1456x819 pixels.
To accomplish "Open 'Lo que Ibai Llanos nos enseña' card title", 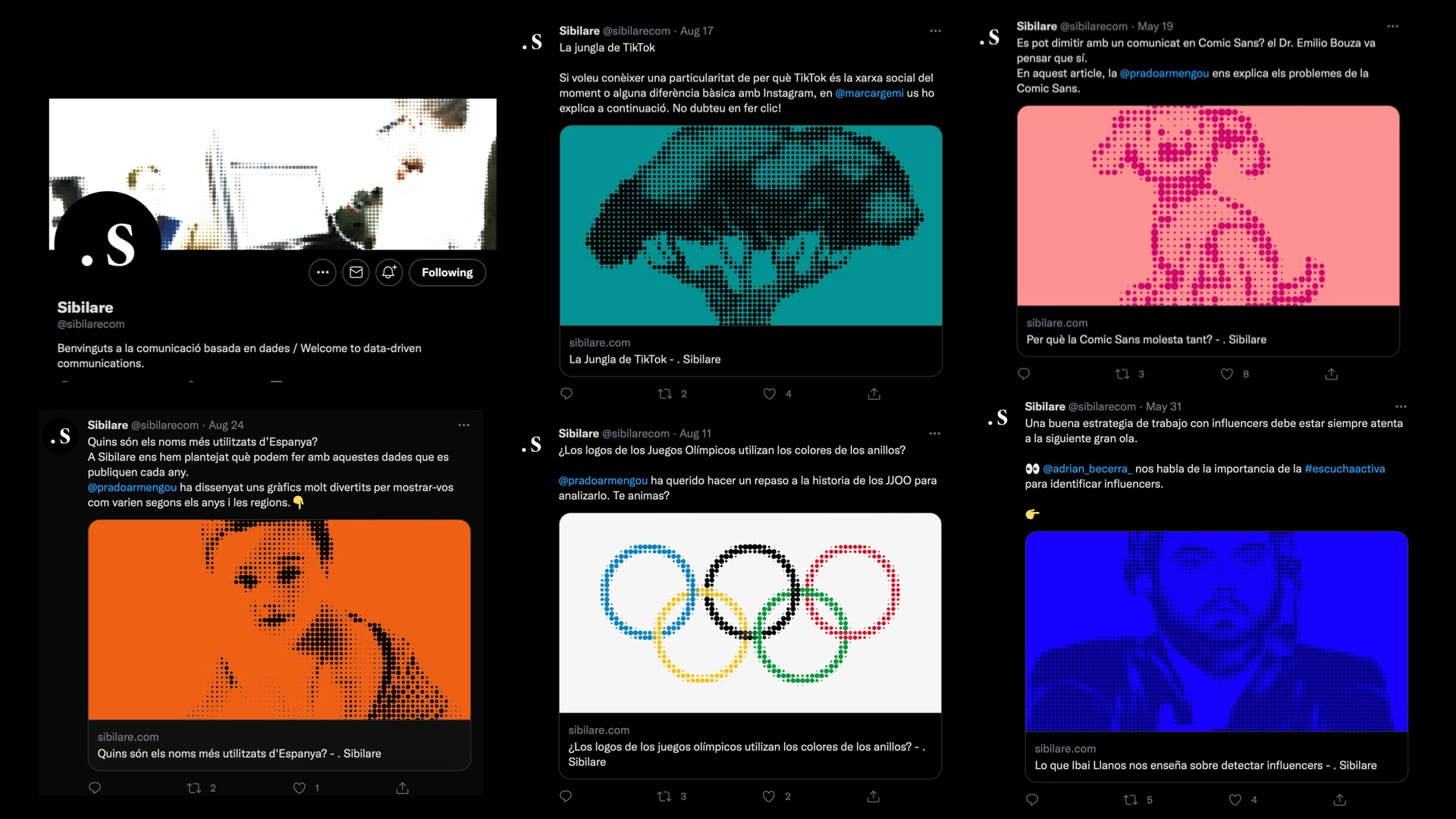I will tap(1206, 766).
